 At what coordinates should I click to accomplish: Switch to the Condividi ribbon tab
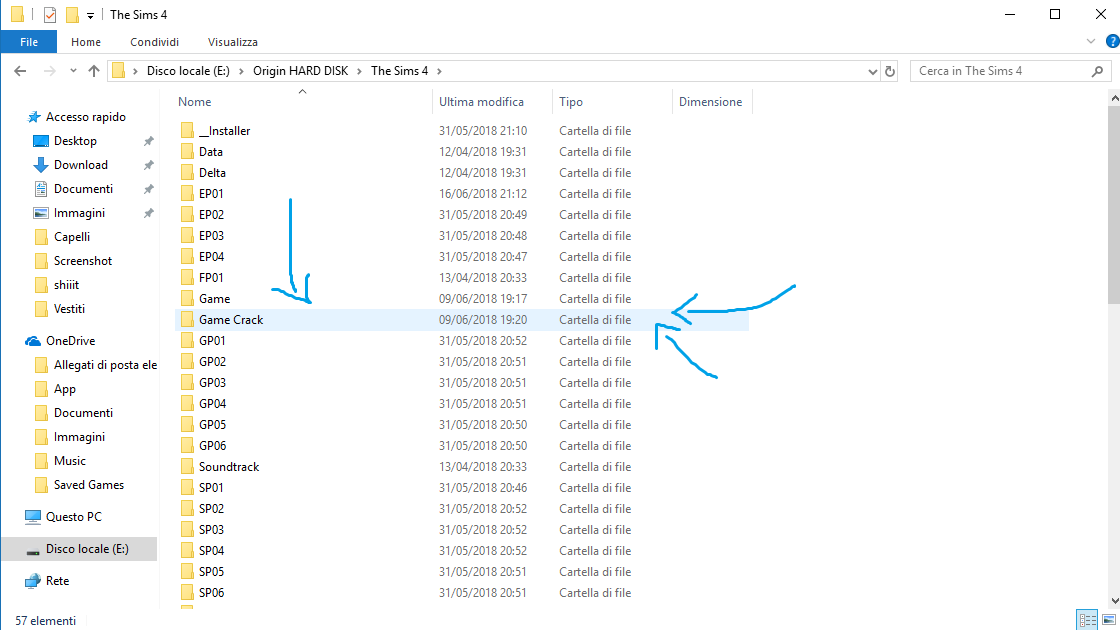coord(154,42)
